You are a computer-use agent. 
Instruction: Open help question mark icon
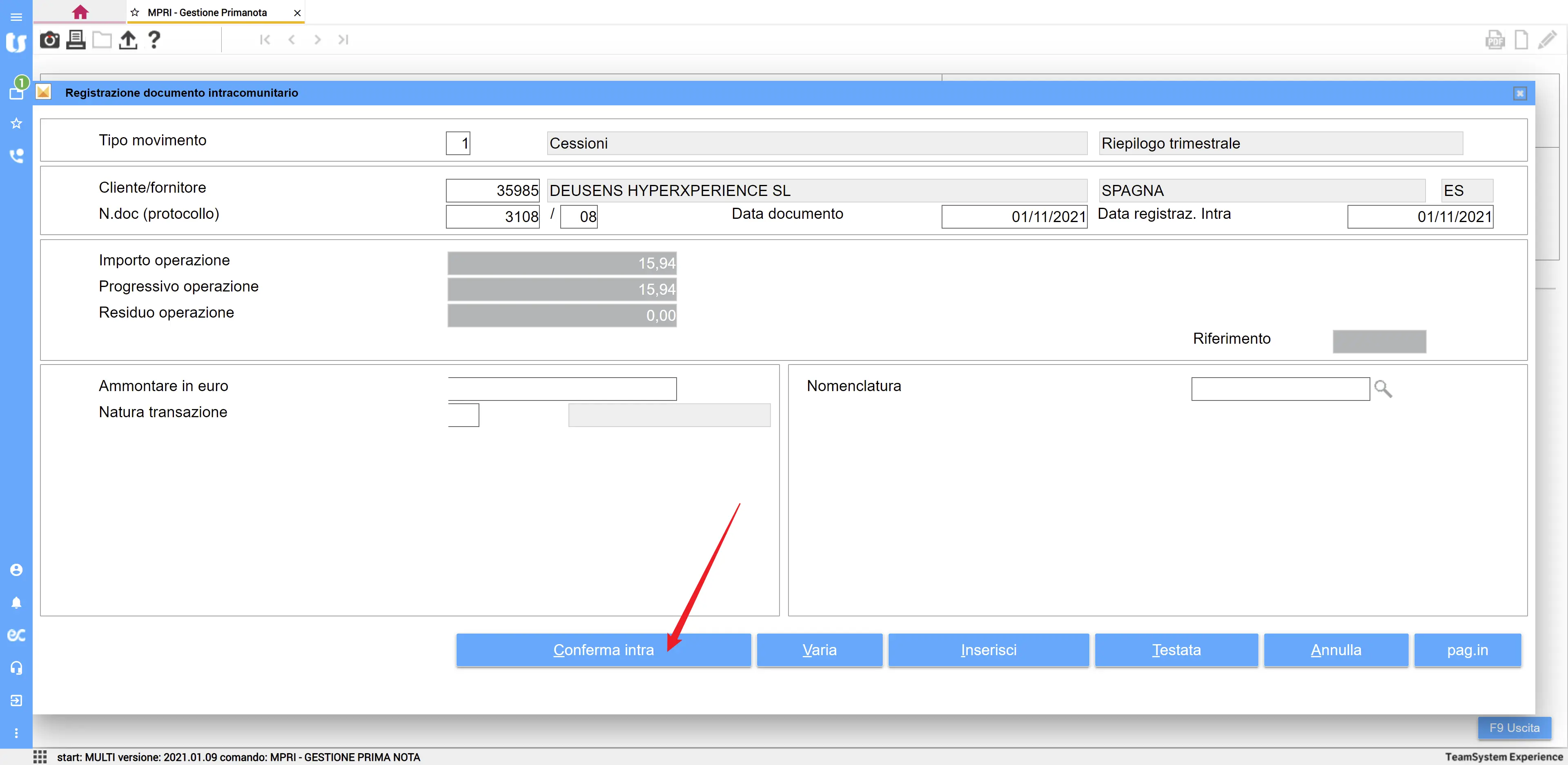154,40
